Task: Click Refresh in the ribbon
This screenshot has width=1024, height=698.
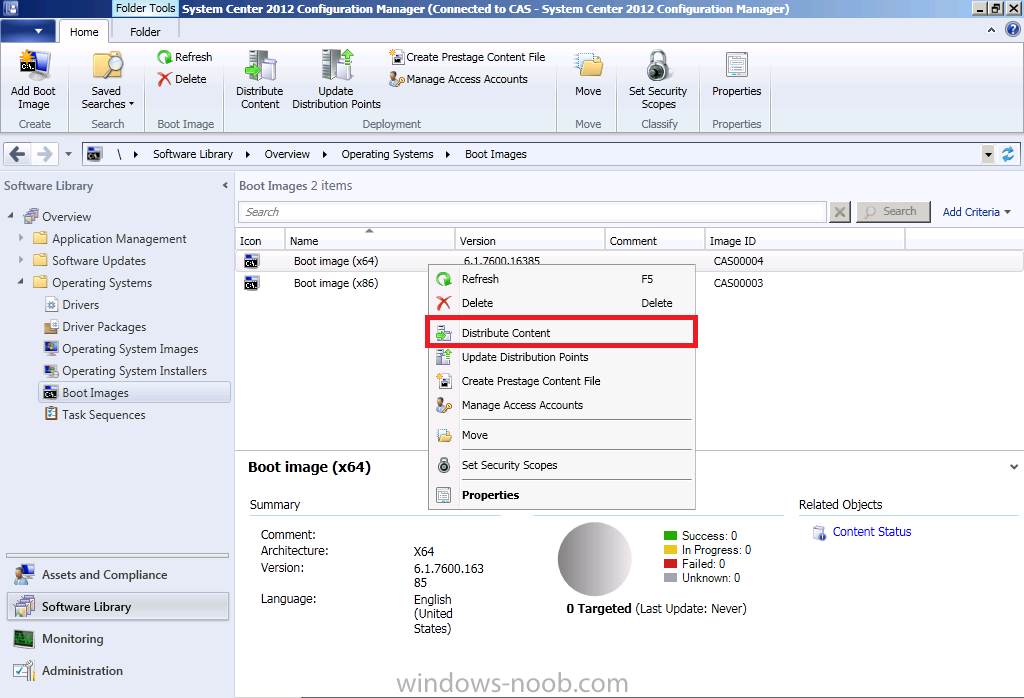Action: tap(185, 57)
